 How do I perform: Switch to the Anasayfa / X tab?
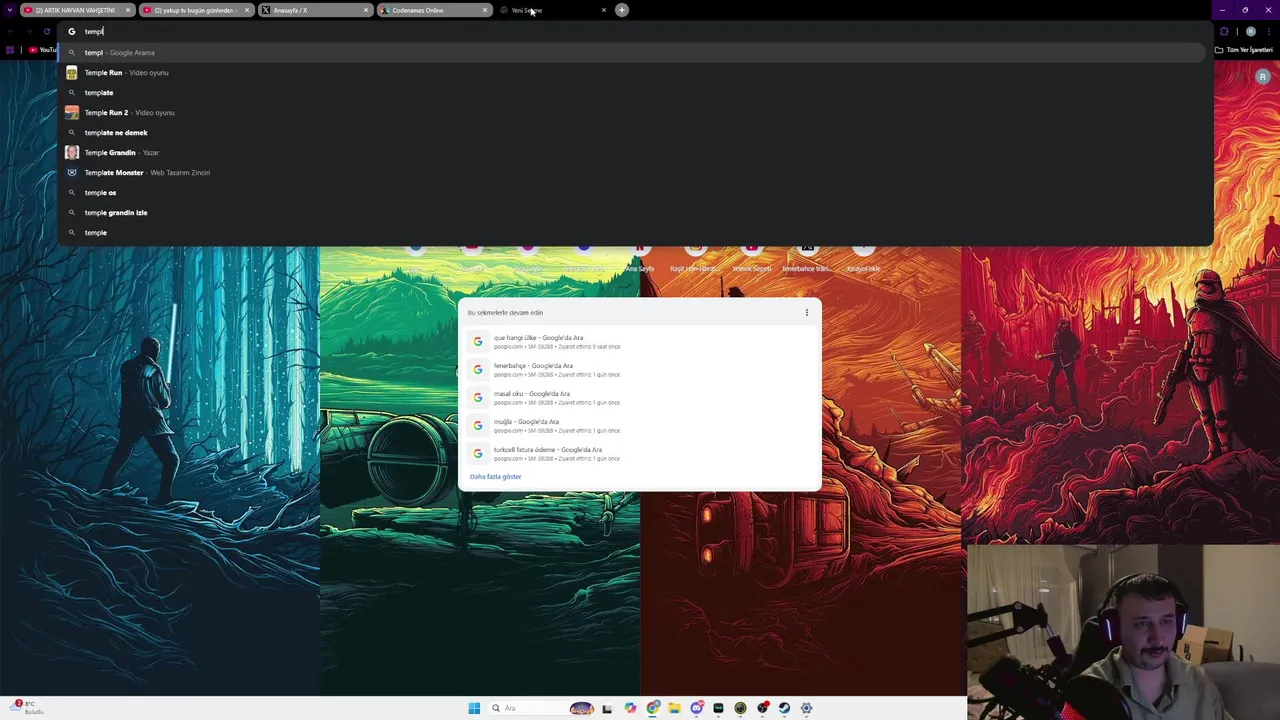[x=315, y=10]
